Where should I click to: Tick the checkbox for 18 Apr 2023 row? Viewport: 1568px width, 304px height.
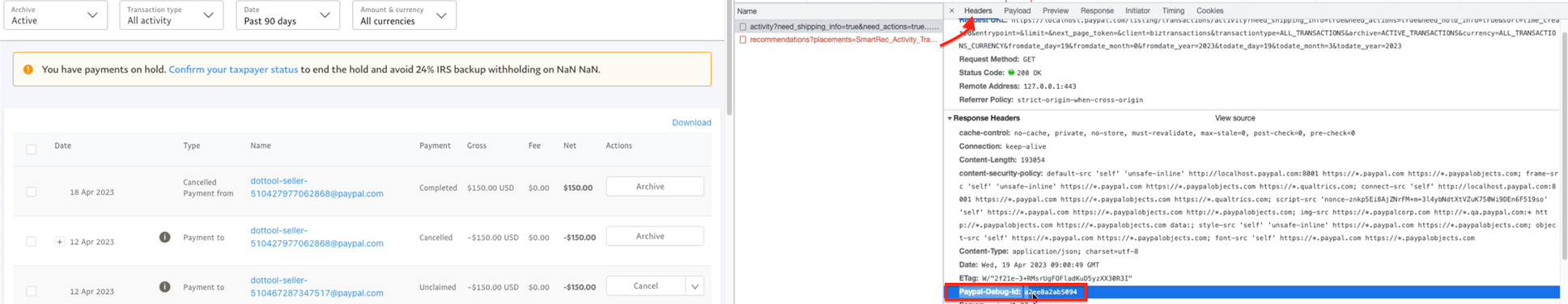tap(32, 192)
